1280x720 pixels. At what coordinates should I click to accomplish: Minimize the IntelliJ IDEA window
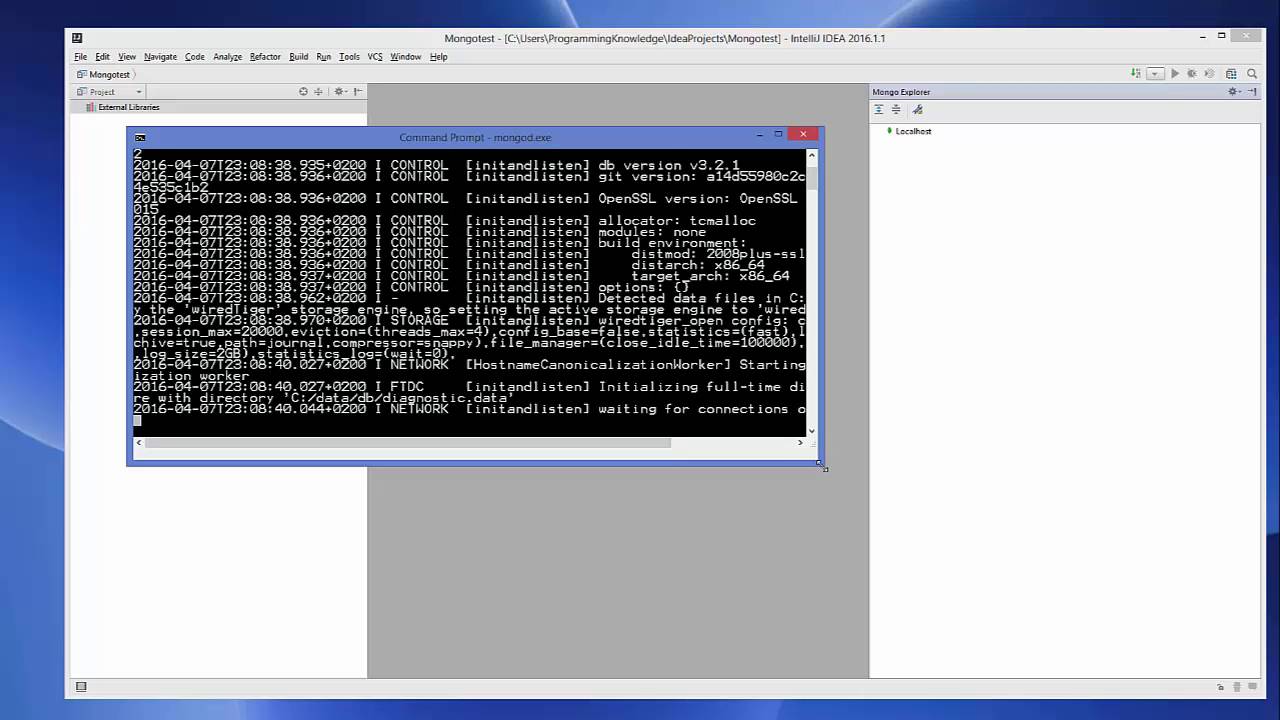[1203, 37]
